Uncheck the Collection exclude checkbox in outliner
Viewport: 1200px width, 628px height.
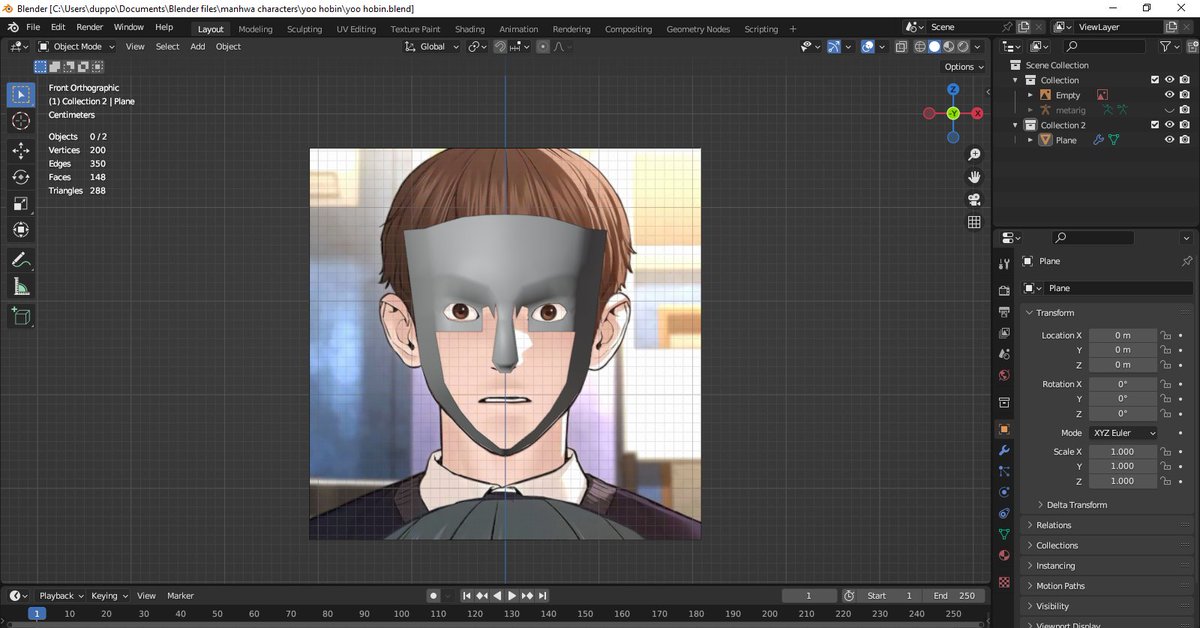pos(1155,80)
